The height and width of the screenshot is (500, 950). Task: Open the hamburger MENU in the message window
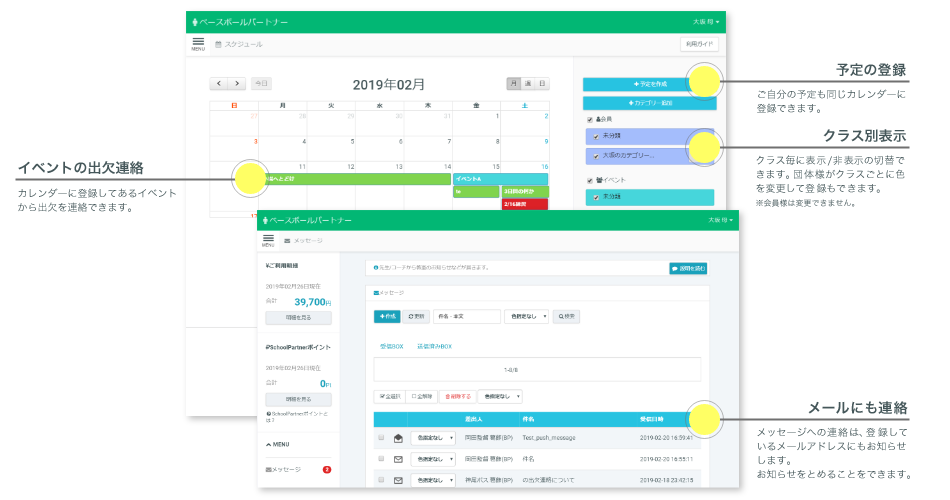click(x=268, y=240)
